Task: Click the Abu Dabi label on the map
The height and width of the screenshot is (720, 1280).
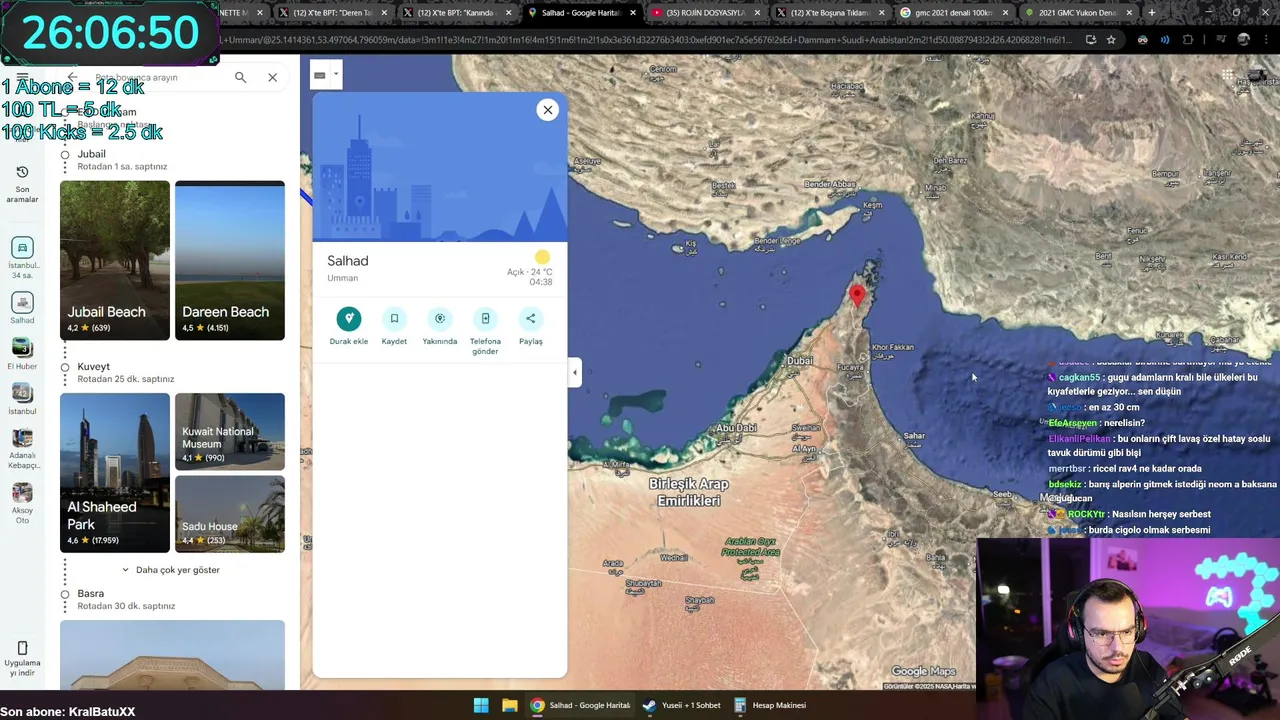Action: coord(736,428)
